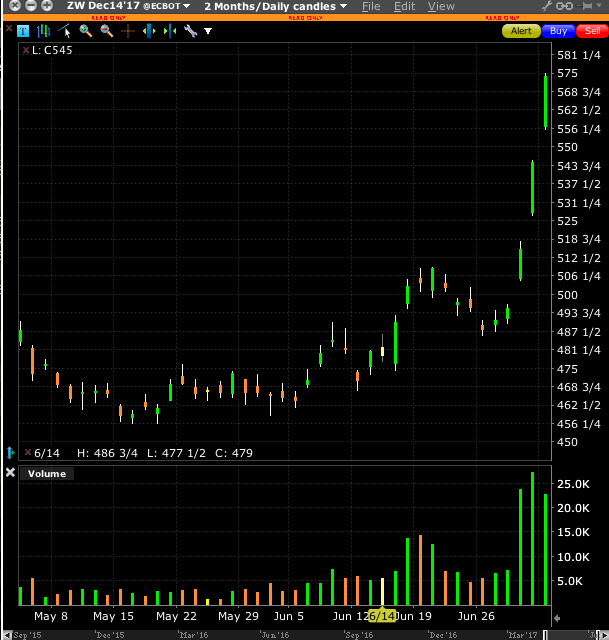Click the expand time axis arrows icon
The image size is (609, 640).
point(148,31)
